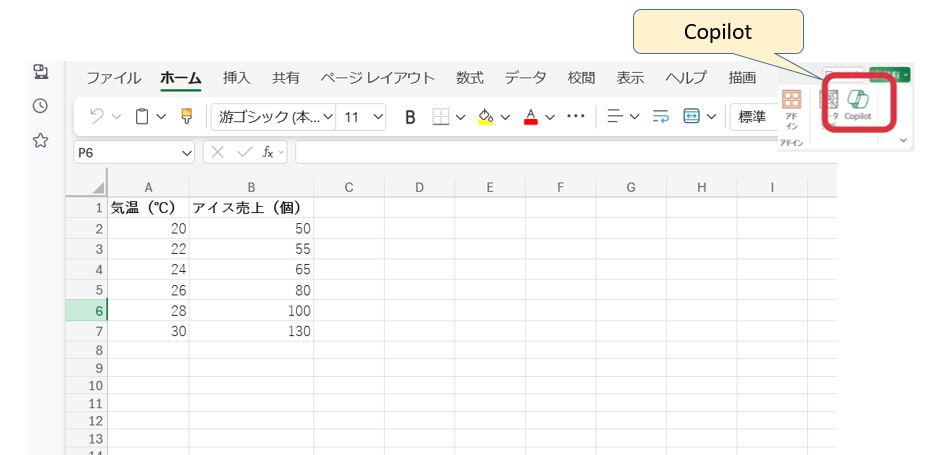
Task: Select cell アイス売上（個）
Action: pyautogui.click(x=252, y=208)
